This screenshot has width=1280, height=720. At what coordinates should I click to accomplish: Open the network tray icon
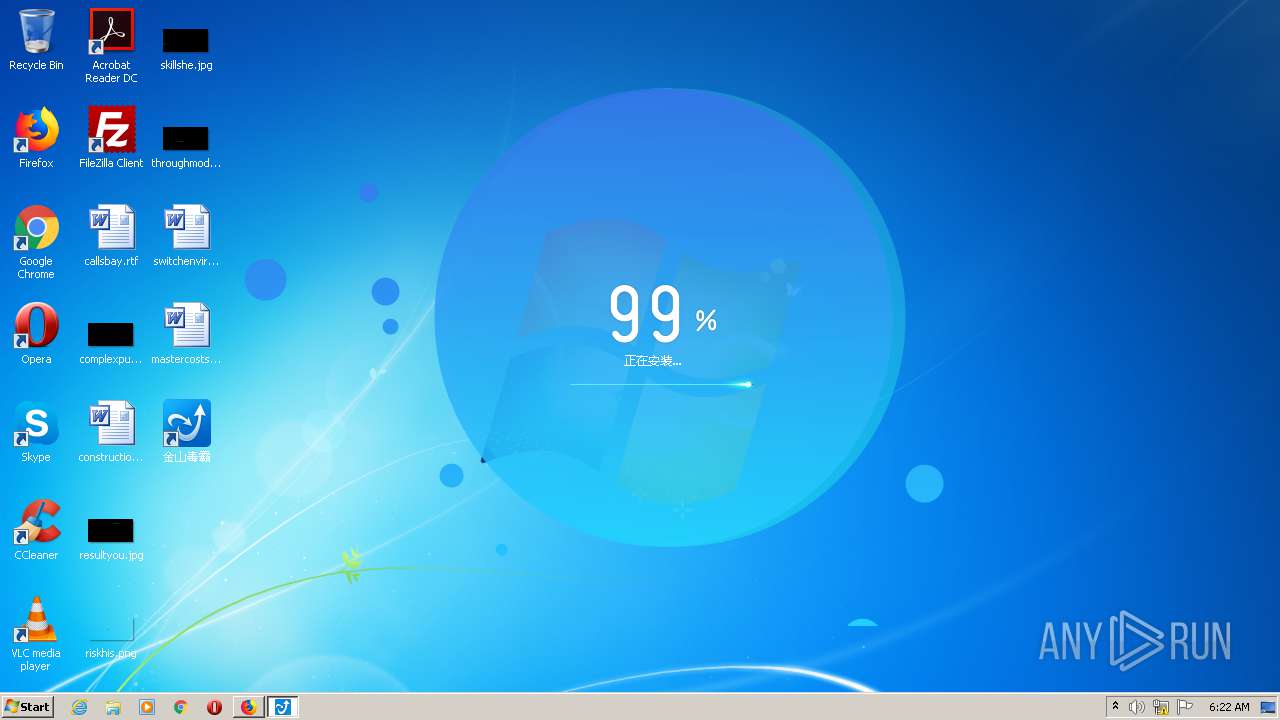[1161, 707]
